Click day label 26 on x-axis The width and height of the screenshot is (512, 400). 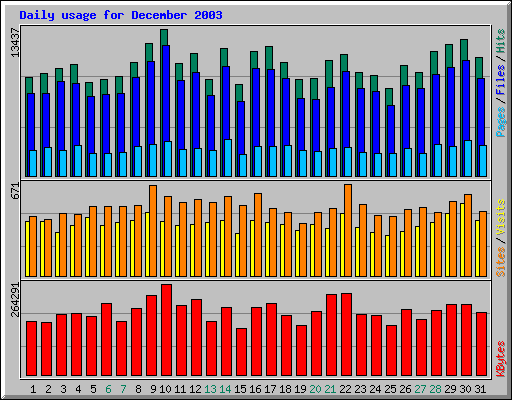(x=405, y=389)
